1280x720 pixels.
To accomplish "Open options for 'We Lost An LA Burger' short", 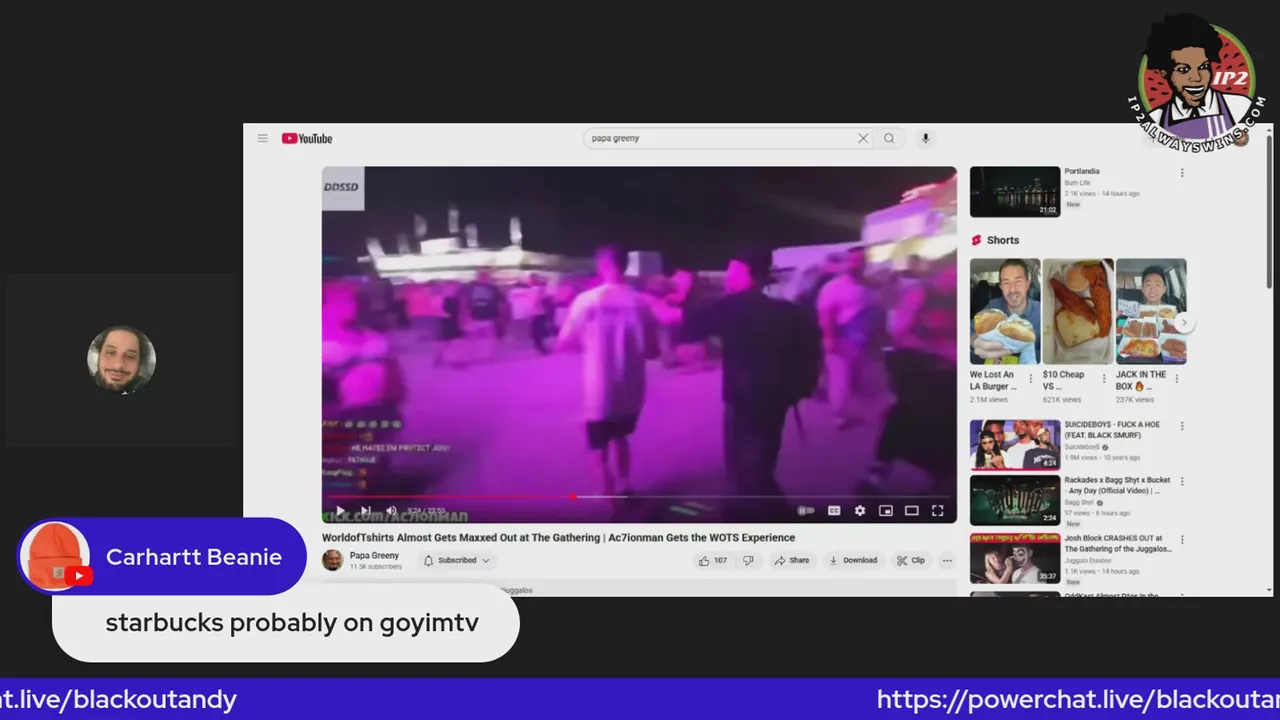I will click(1031, 379).
